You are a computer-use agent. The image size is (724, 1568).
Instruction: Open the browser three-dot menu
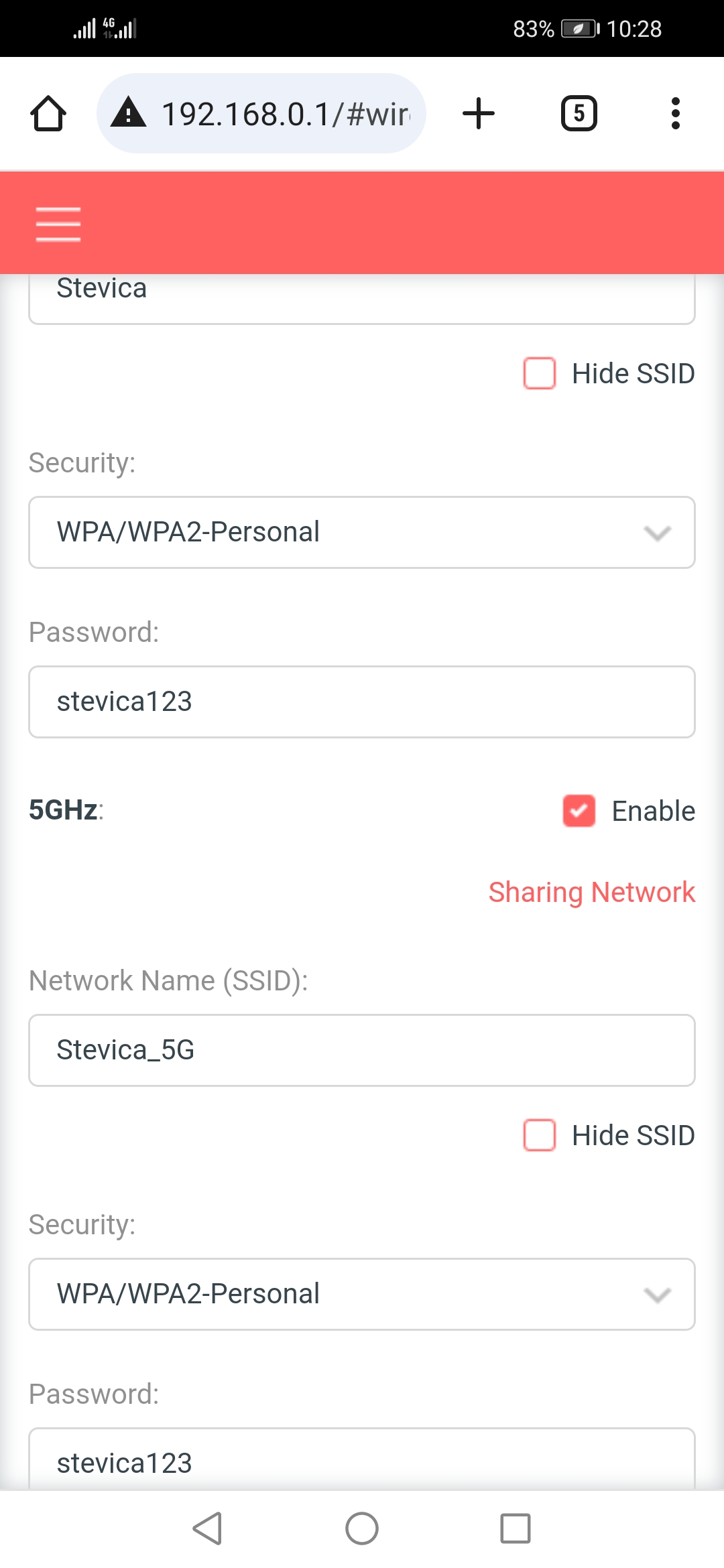point(675,113)
